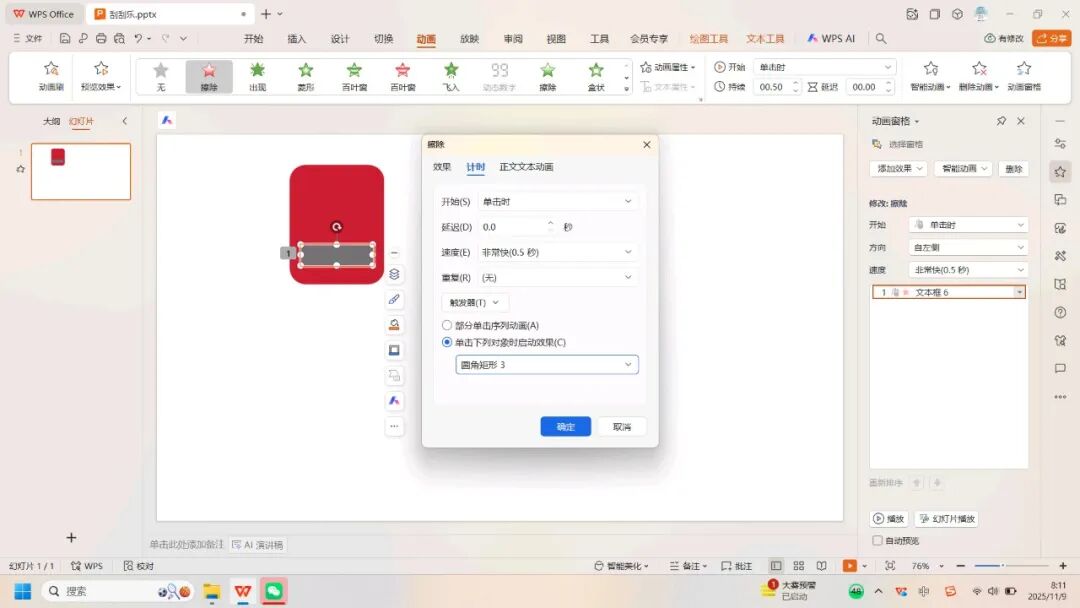This screenshot has height=608, width=1080.
Task: Click the 确定 button to confirm
Action: pos(565,426)
